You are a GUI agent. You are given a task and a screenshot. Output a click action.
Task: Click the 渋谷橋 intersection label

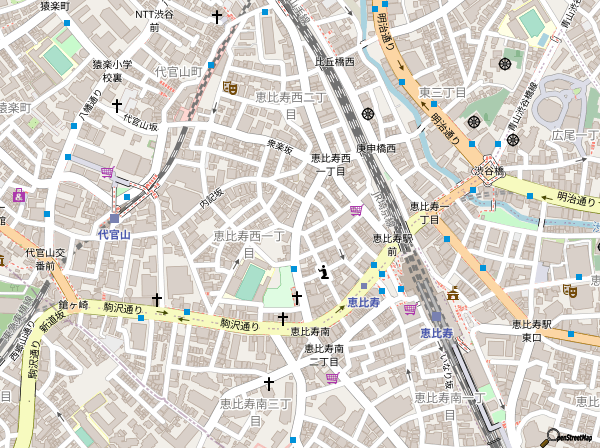tap(490, 171)
